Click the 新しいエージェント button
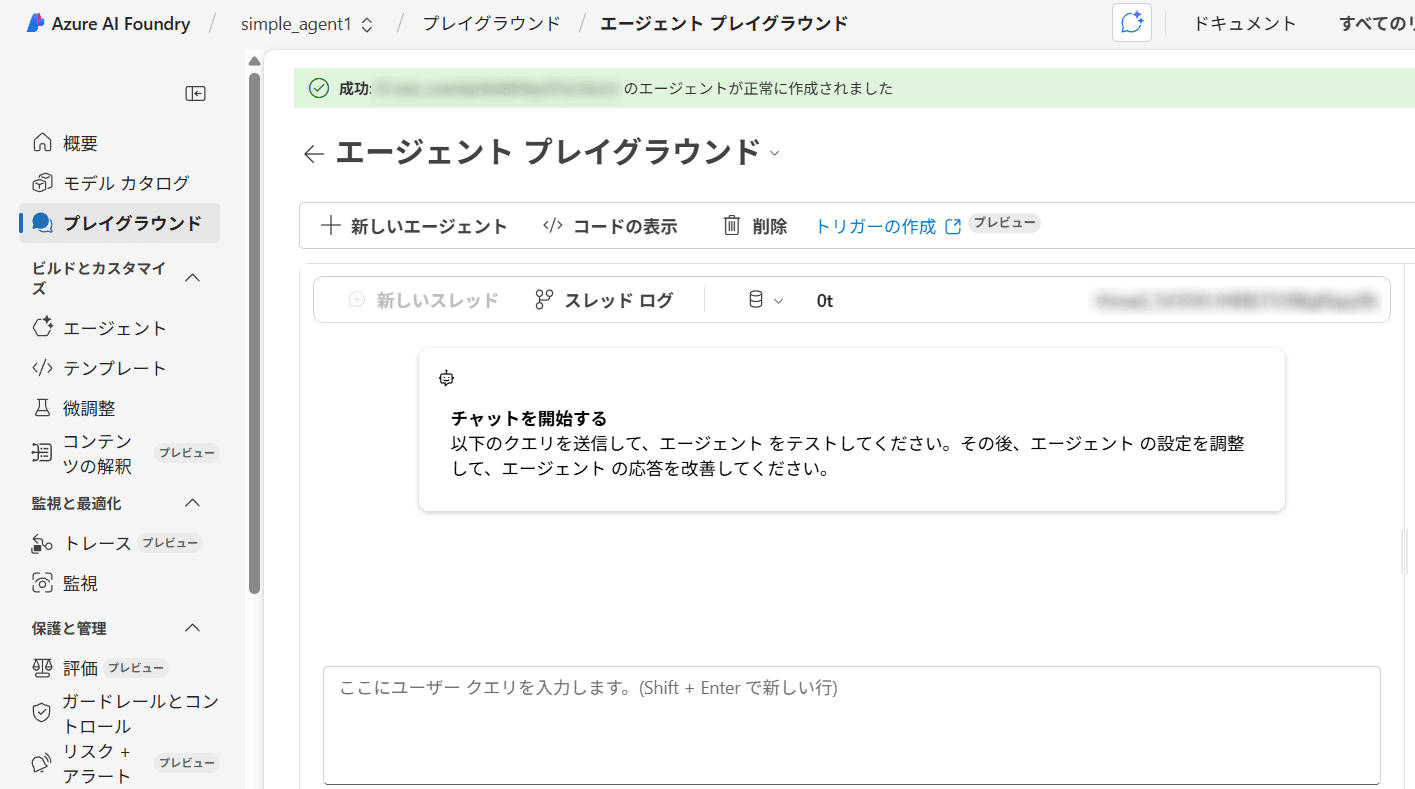 (x=414, y=226)
